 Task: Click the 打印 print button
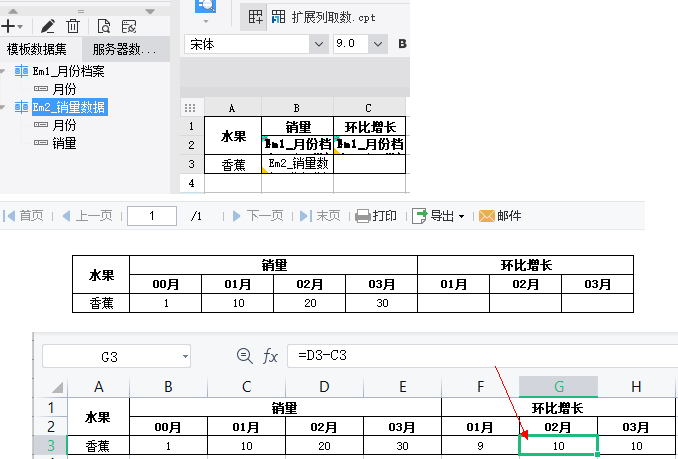pyautogui.click(x=376, y=215)
